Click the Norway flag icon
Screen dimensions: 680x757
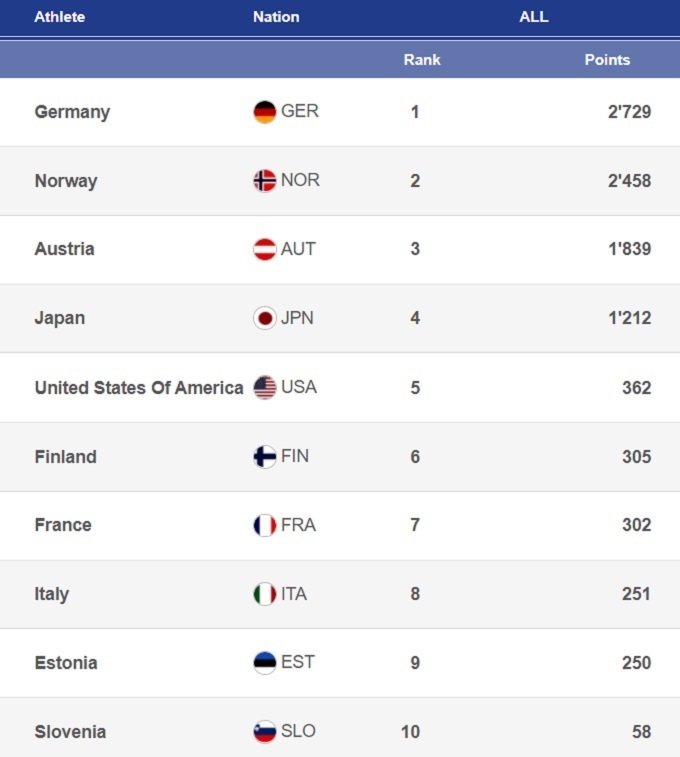[264, 181]
